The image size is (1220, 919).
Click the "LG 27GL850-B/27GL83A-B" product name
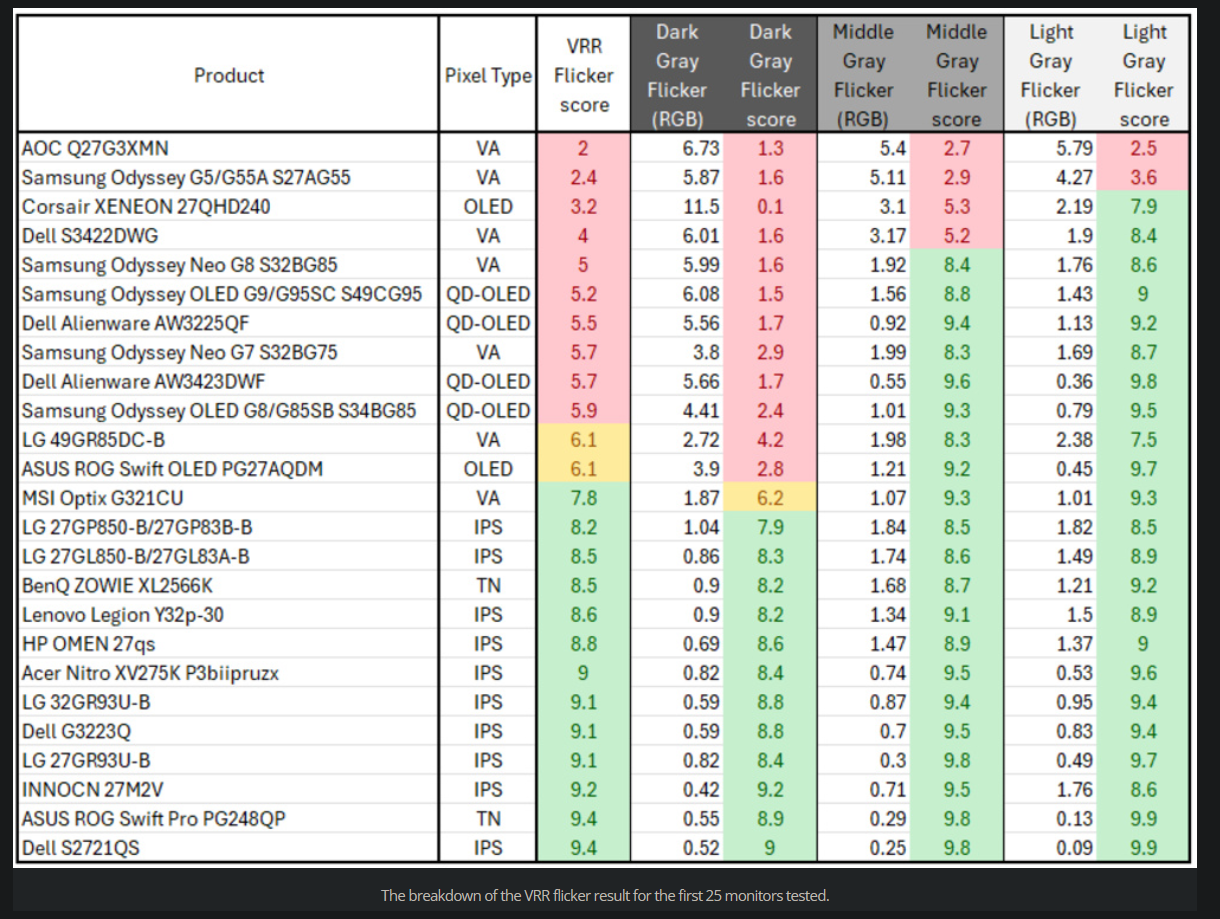[136, 556]
